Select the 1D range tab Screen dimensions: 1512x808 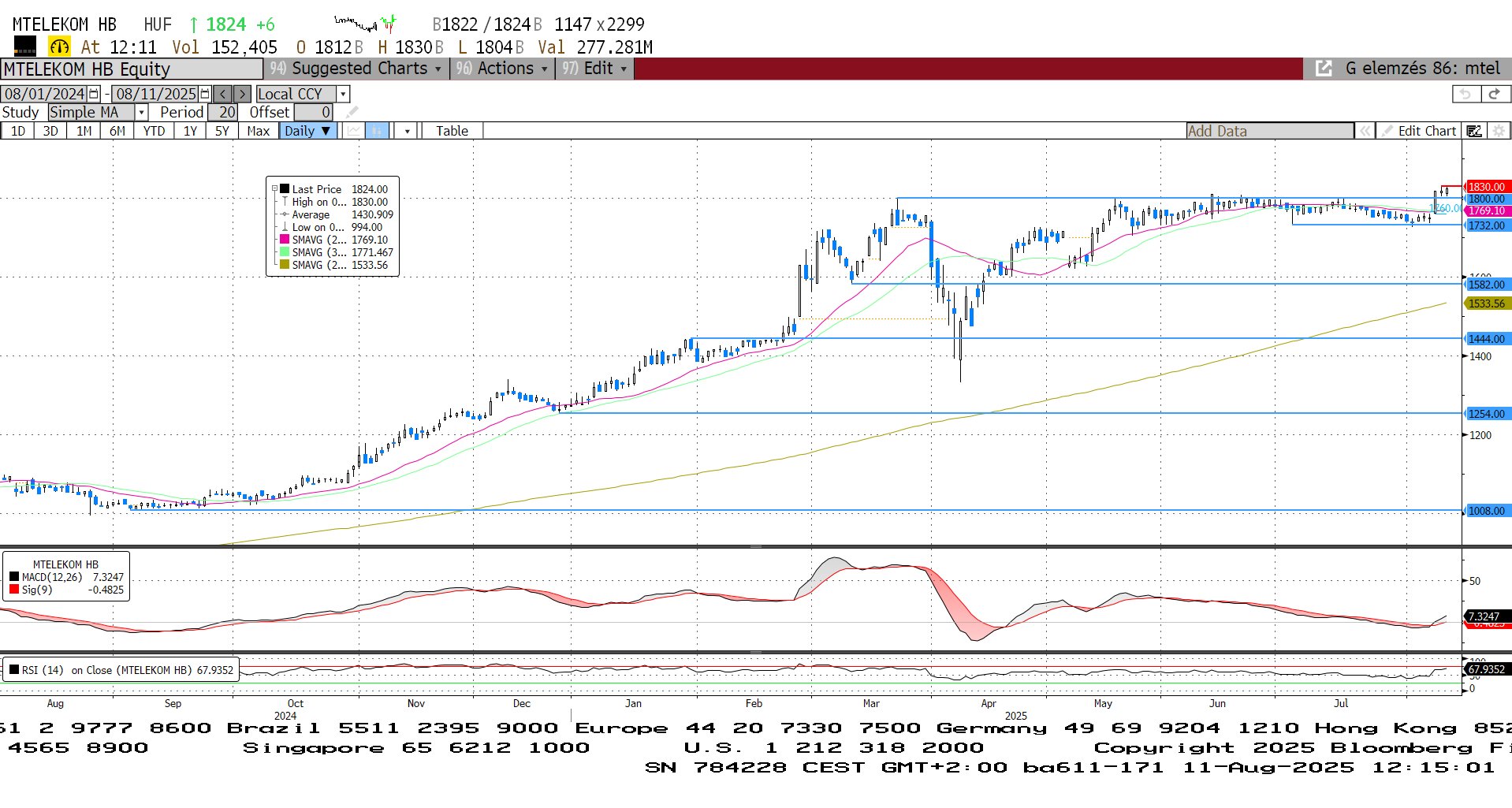(17, 131)
